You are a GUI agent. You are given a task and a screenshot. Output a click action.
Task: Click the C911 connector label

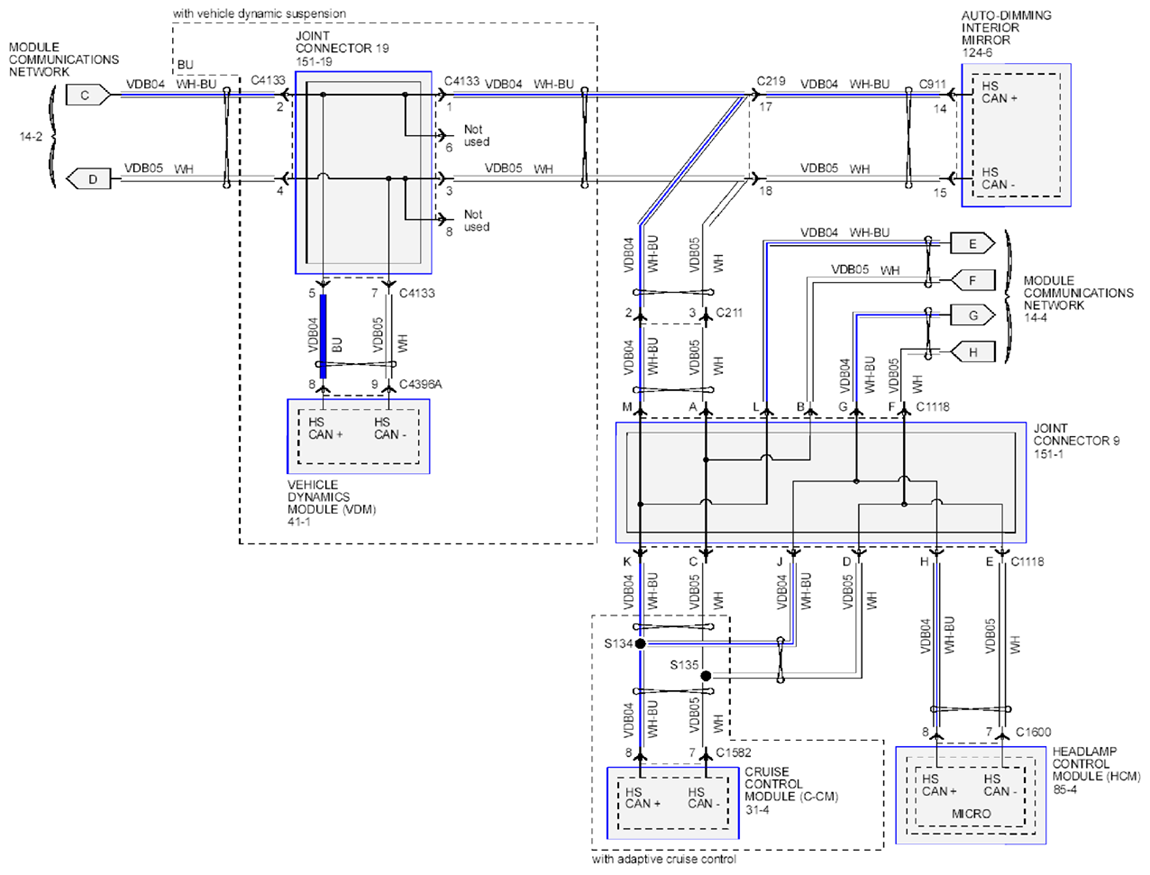(x=933, y=84)
